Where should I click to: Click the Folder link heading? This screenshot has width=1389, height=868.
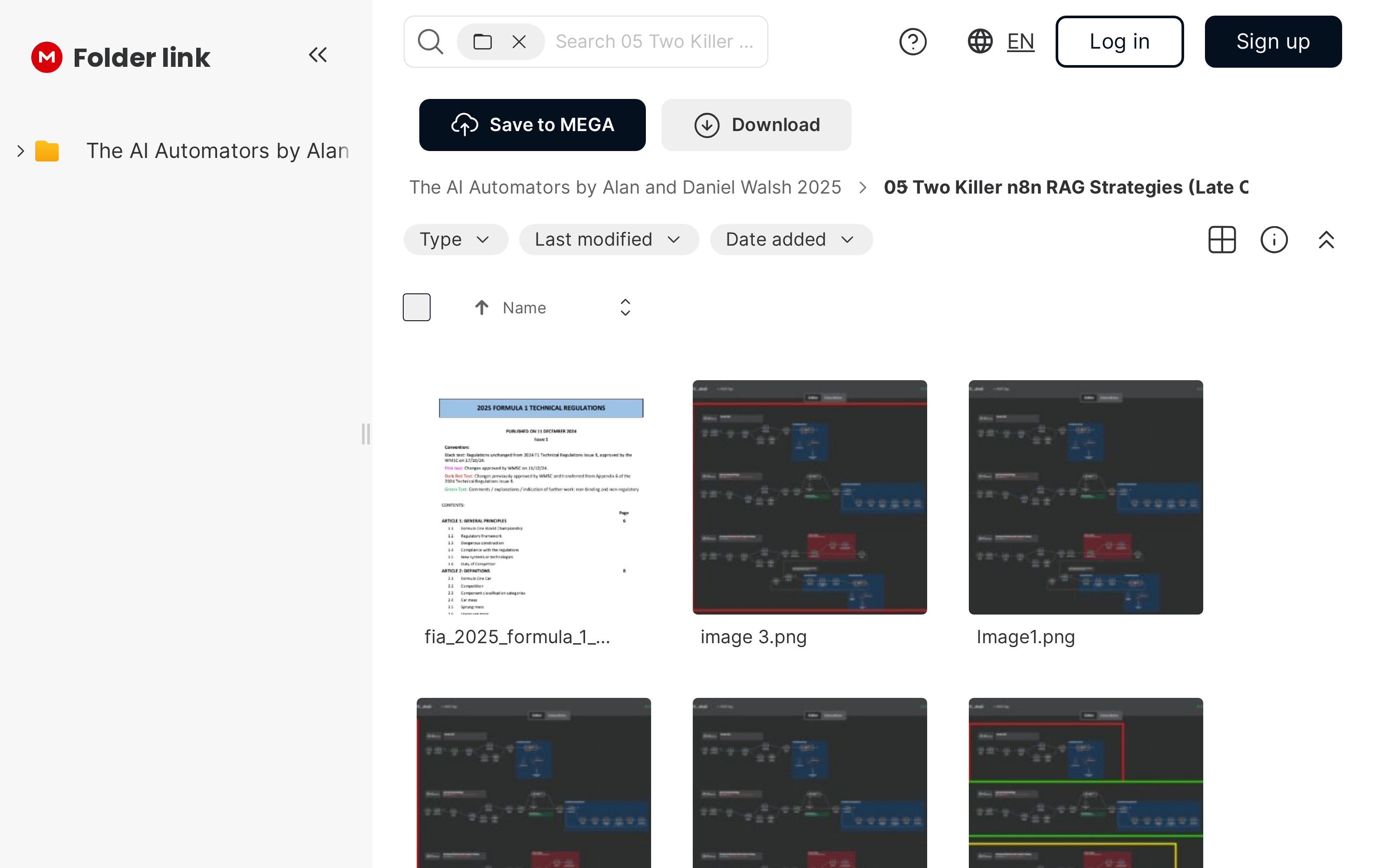(x=142, y=57)
